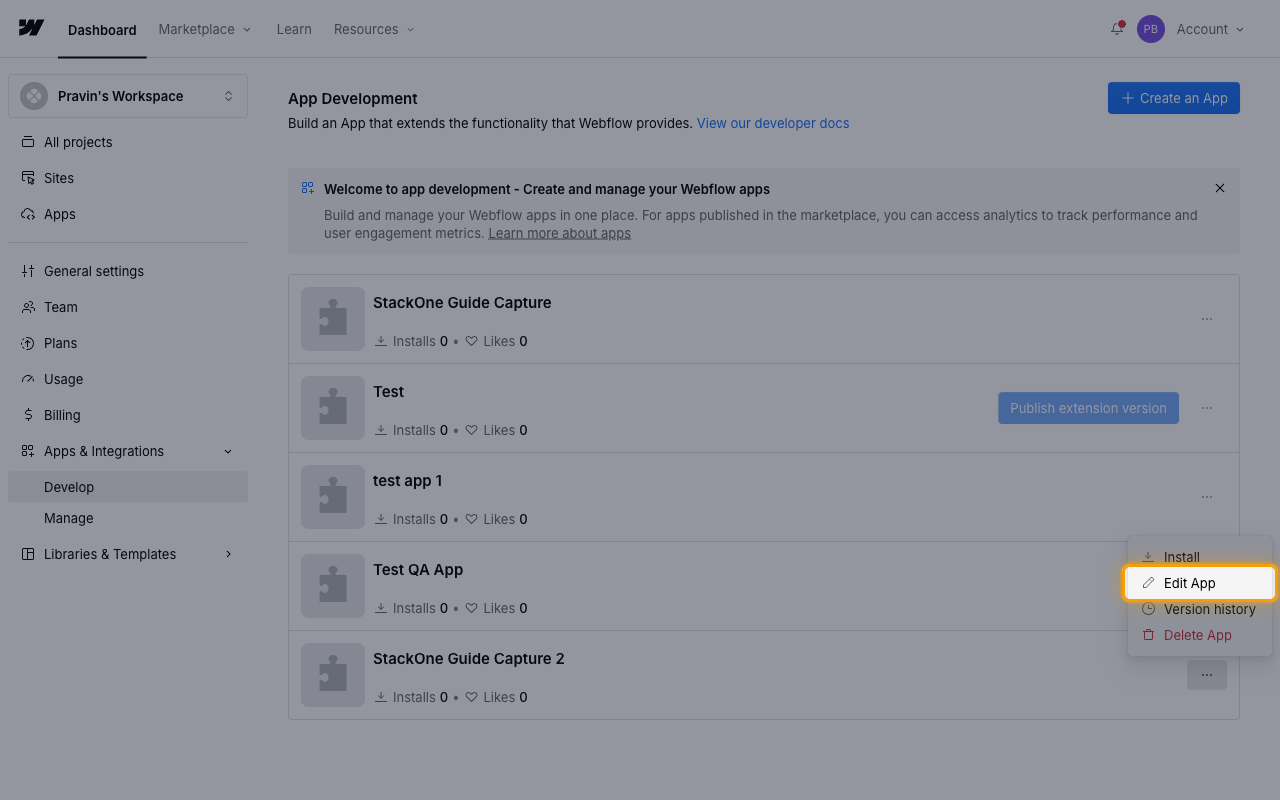The height and width of the screenshot is (800, 1280).
Task: Click the StackOne Guide Capture 2 thumbnail
Action: [x=333, y=675]
